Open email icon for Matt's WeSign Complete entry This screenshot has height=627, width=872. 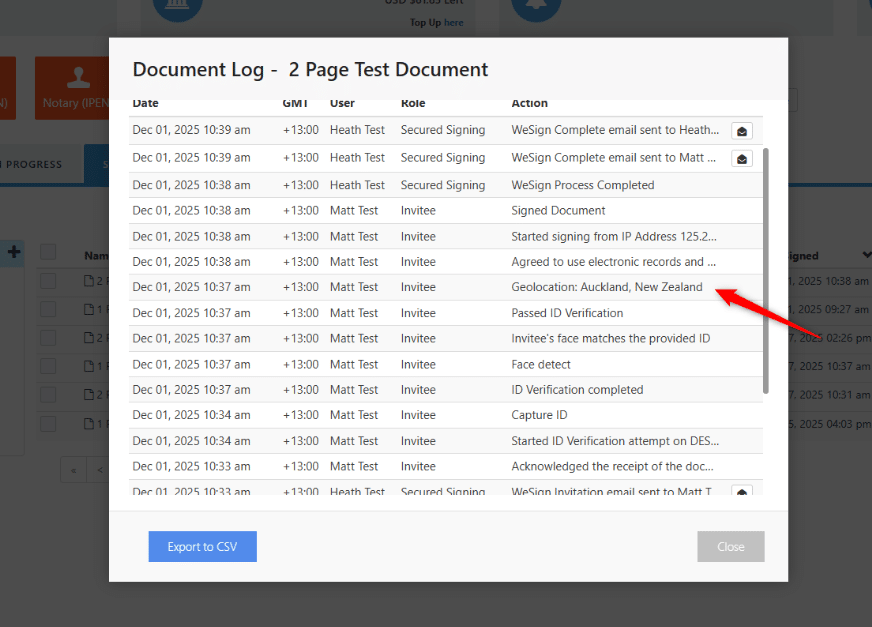pyautogui.click(x=741, y=158)
